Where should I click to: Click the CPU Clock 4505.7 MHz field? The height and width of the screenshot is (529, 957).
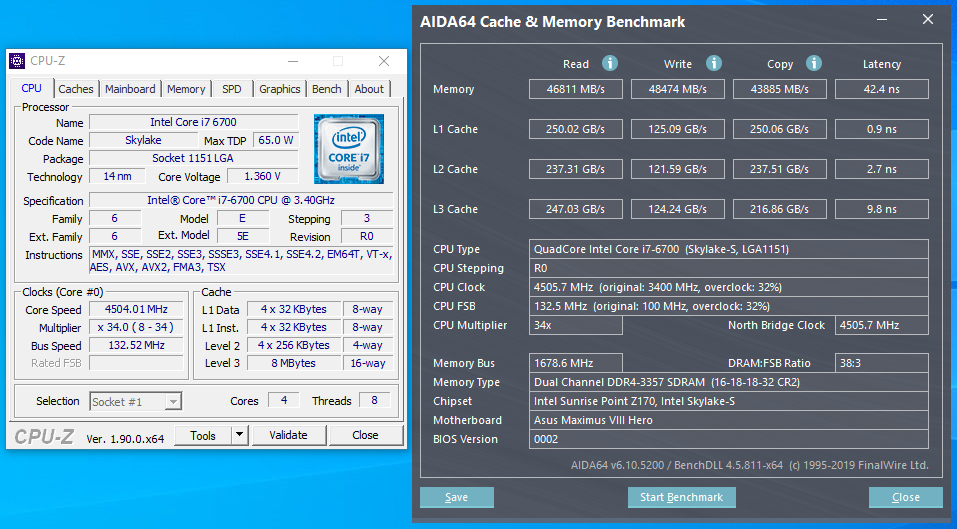click(x=729, y=287)
